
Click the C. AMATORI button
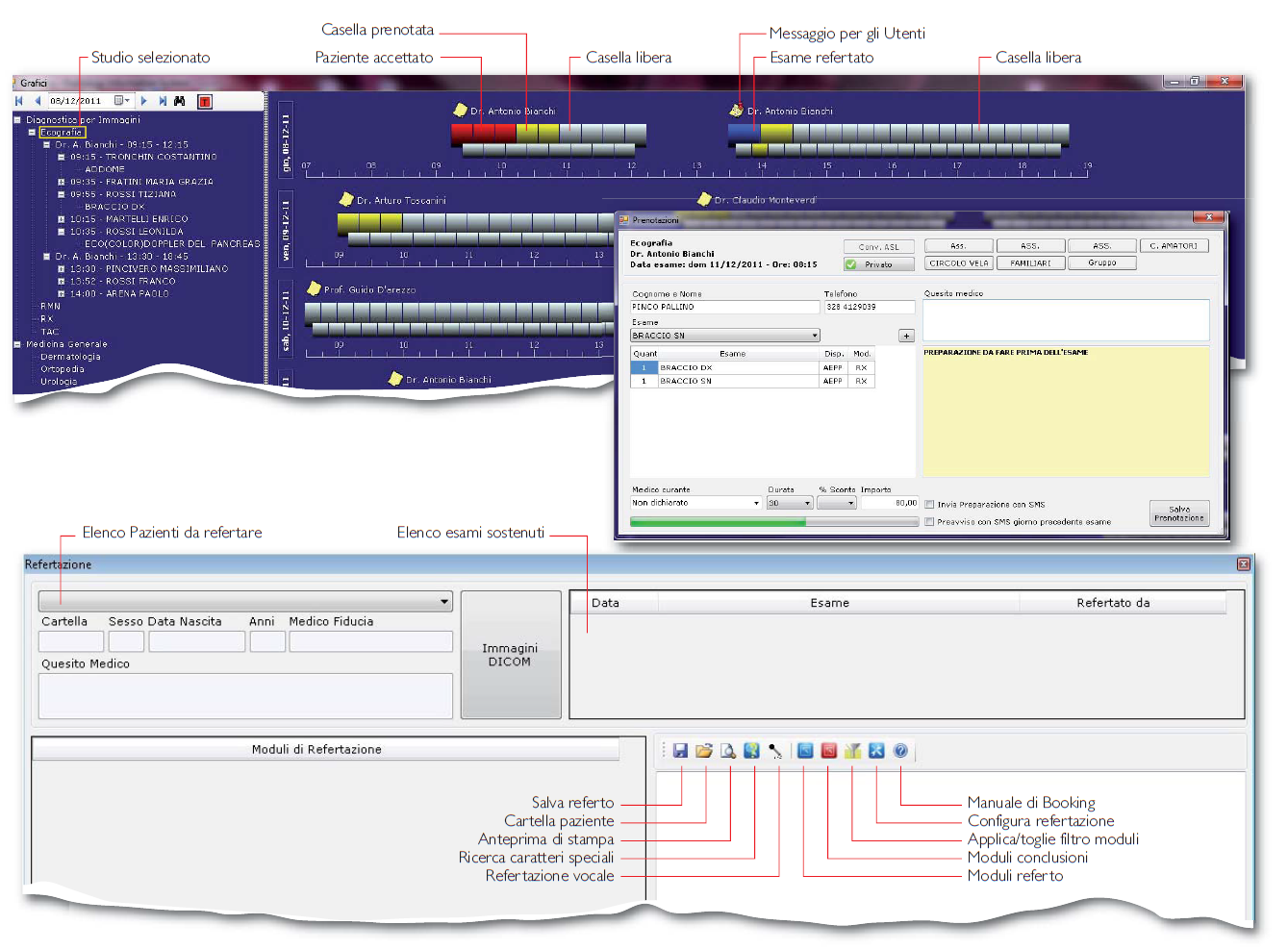click(x=1174, y=246)
